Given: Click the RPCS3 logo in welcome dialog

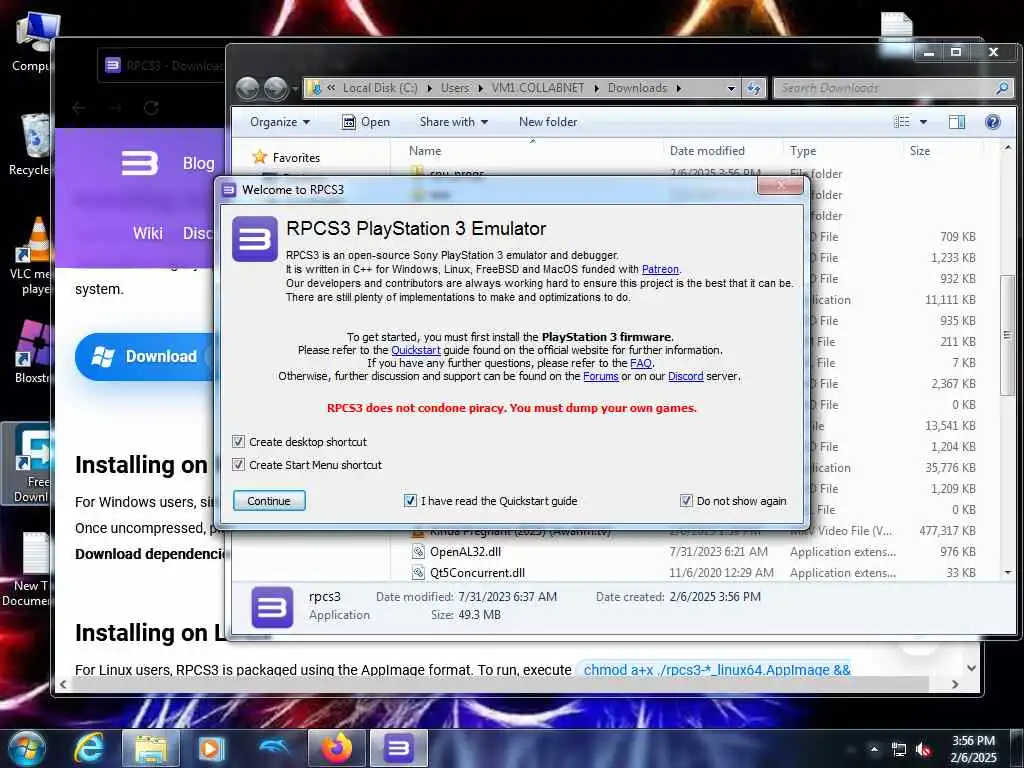Looking at the screenshot, I should 255,239.
